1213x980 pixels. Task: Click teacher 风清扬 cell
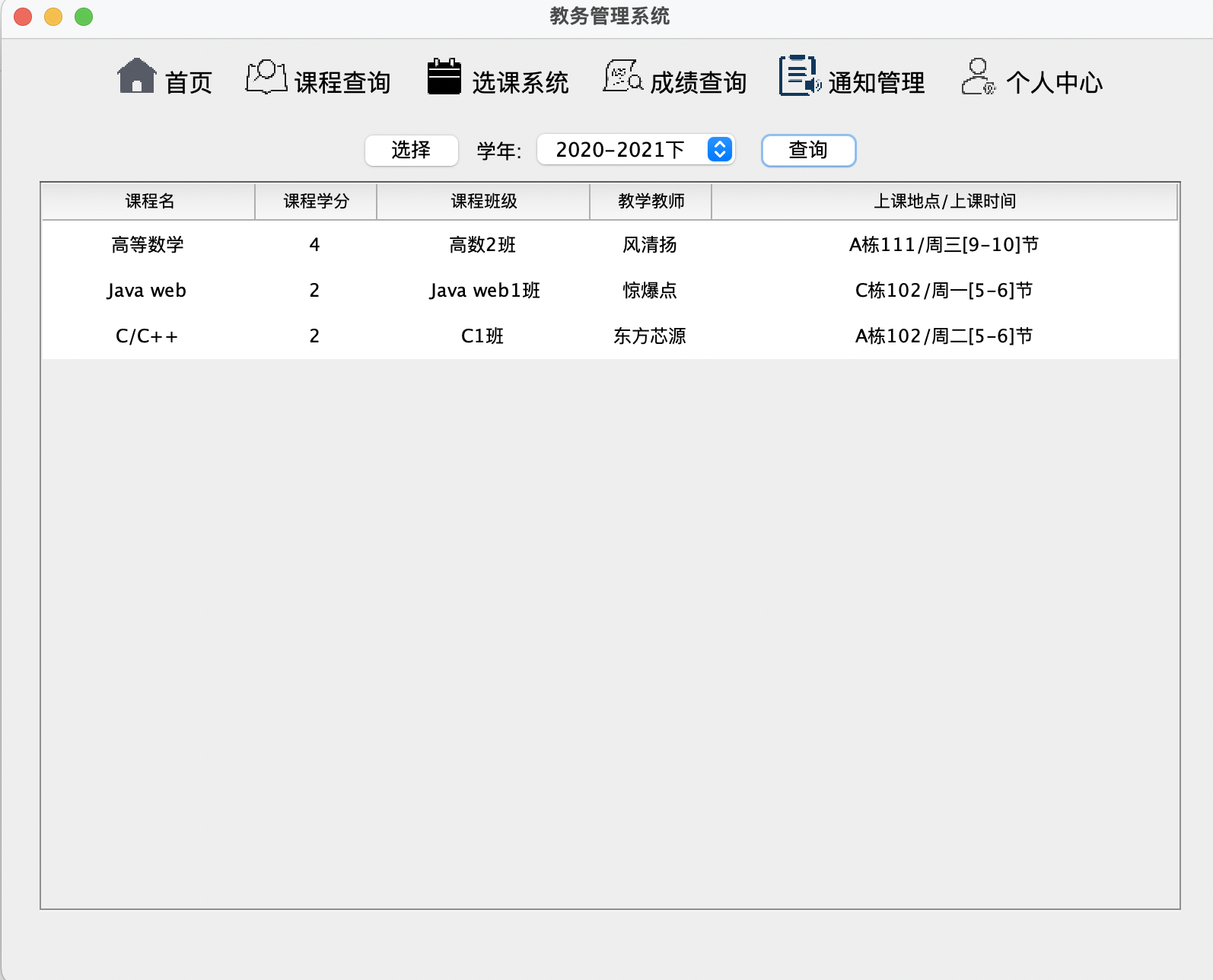click(651, 245)
